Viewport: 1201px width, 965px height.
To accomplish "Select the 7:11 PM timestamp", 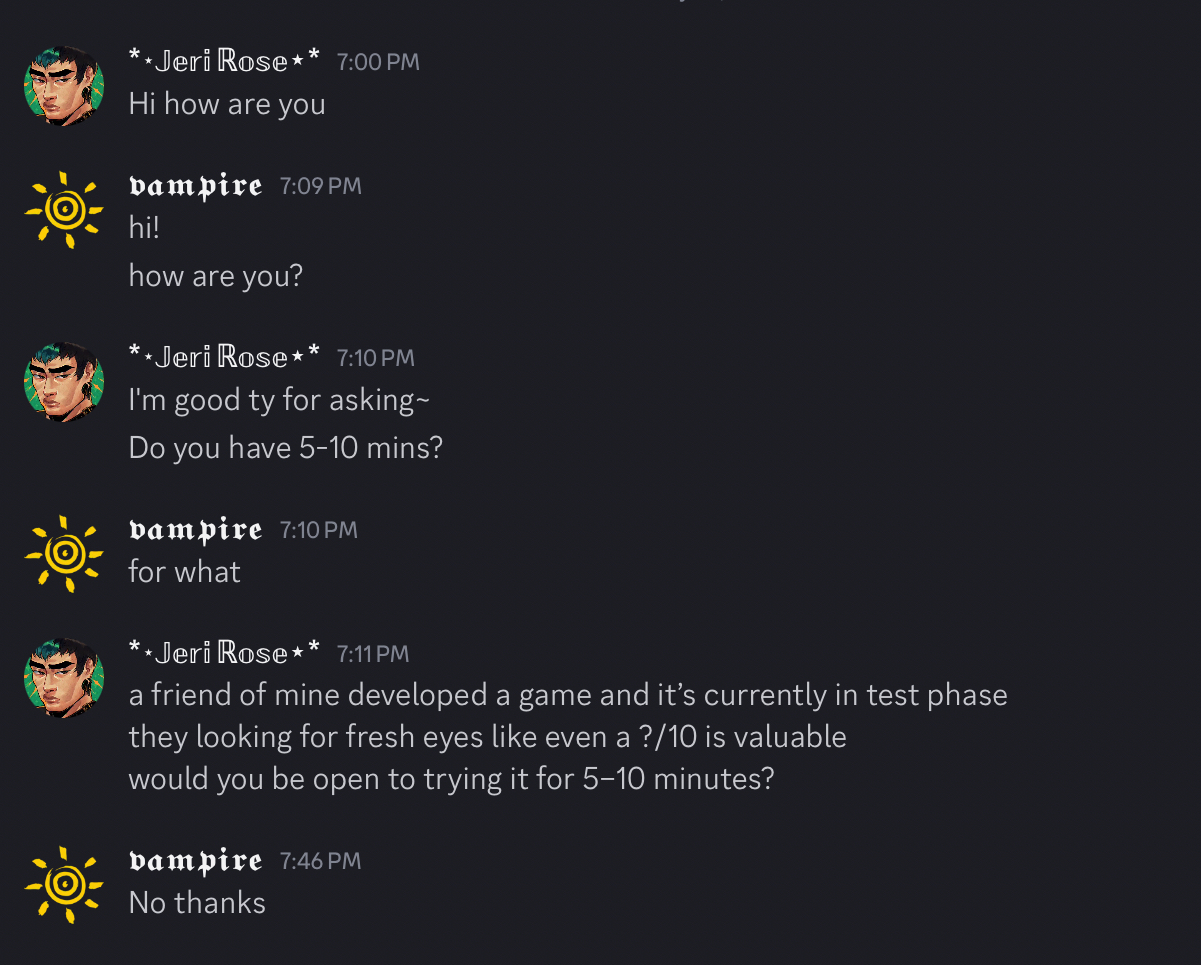I will 373,654.
